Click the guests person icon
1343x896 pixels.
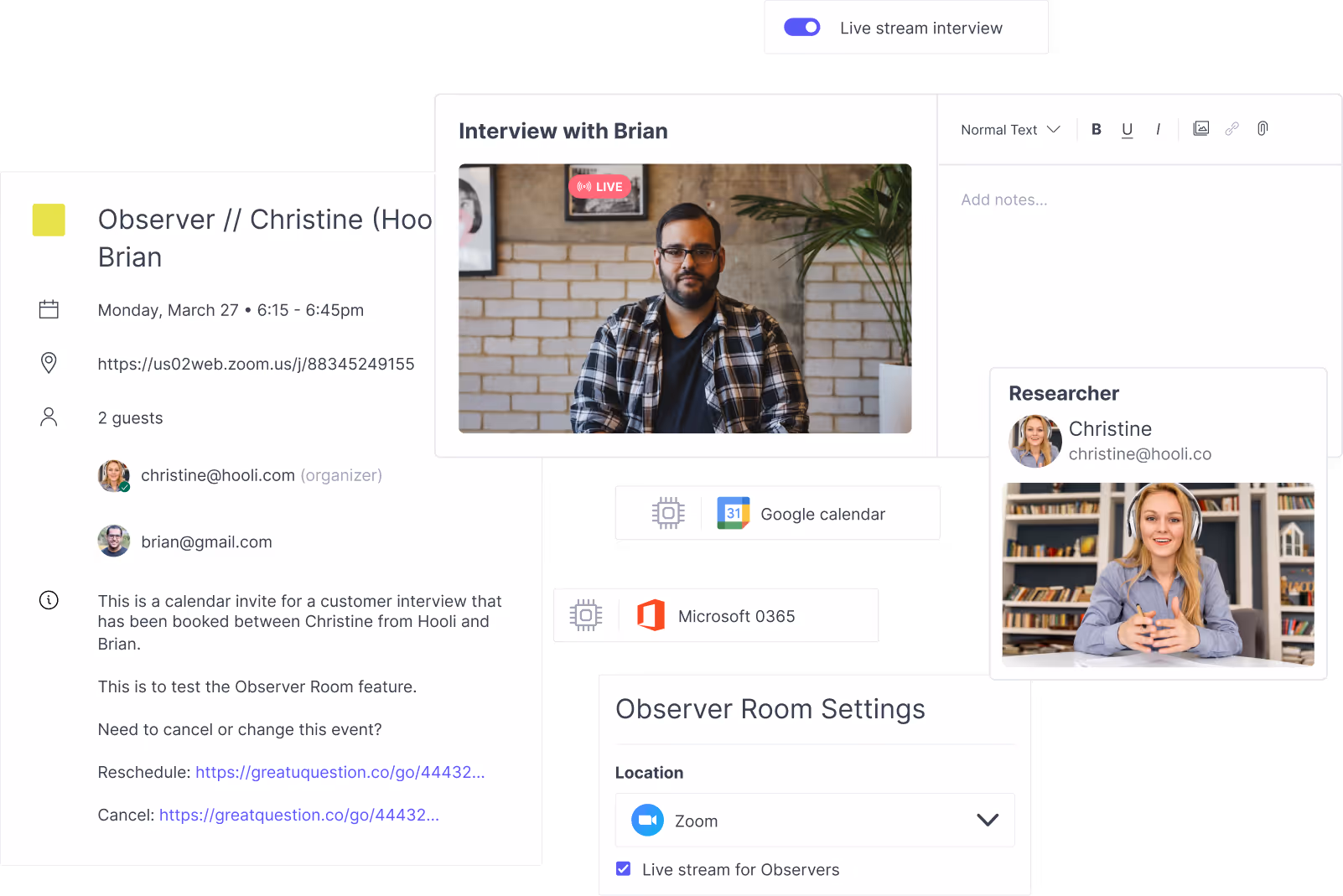pos(49,417)
